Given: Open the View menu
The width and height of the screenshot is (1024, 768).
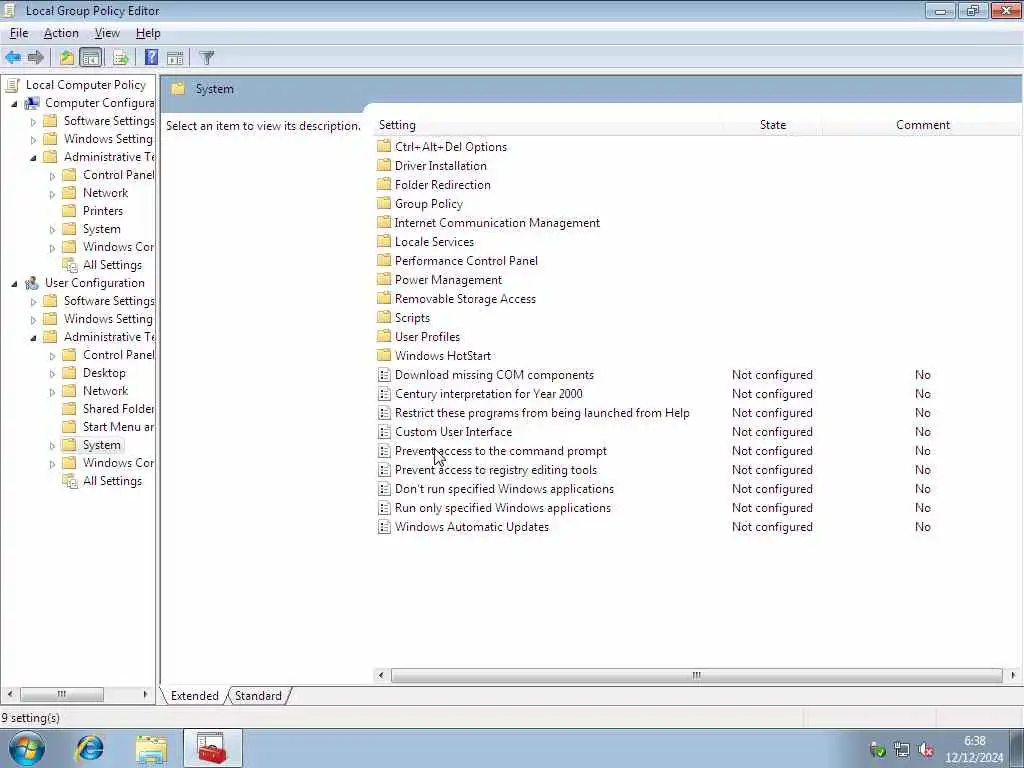Looking at the screenshot, I should [x=107, y=33].
